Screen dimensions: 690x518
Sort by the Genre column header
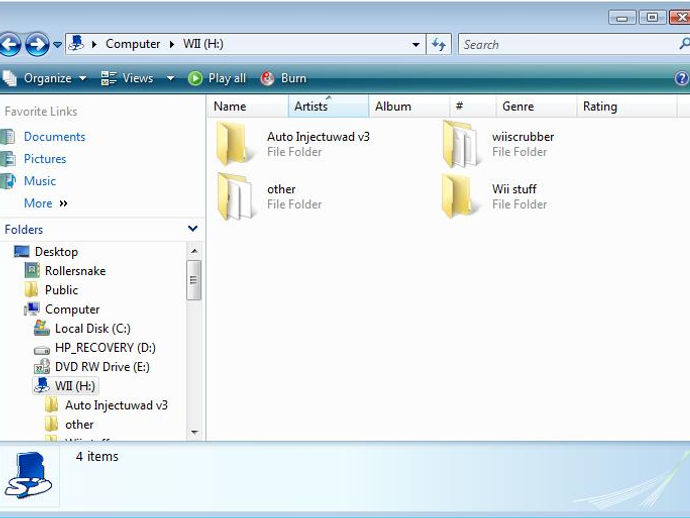[x=536, y=107]
